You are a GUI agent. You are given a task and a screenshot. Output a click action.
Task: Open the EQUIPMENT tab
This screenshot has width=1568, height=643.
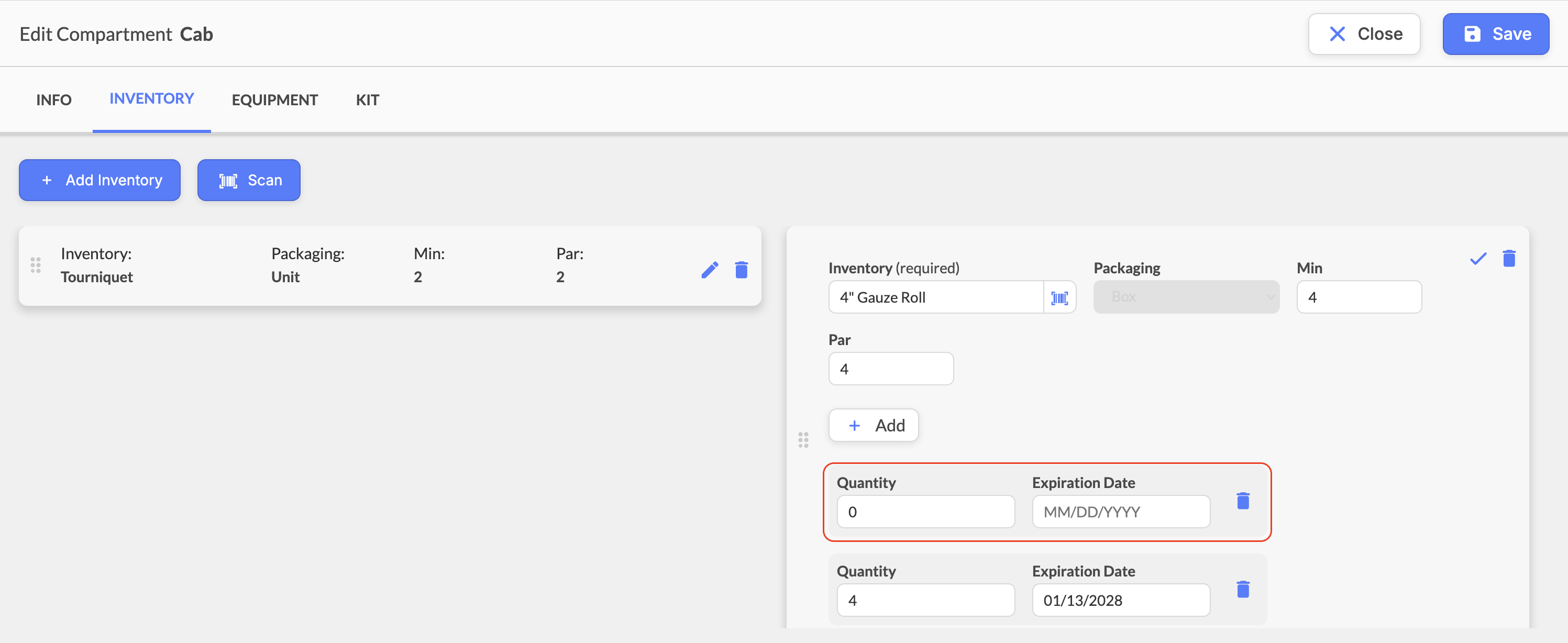pyautogui.click(x=274, y=100)
